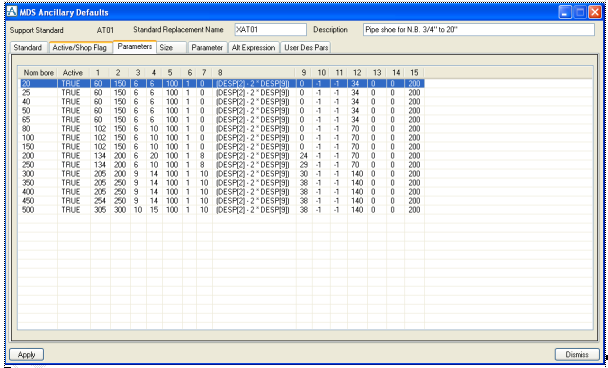Select the row with Nom bore 450

tap(222, 201)
